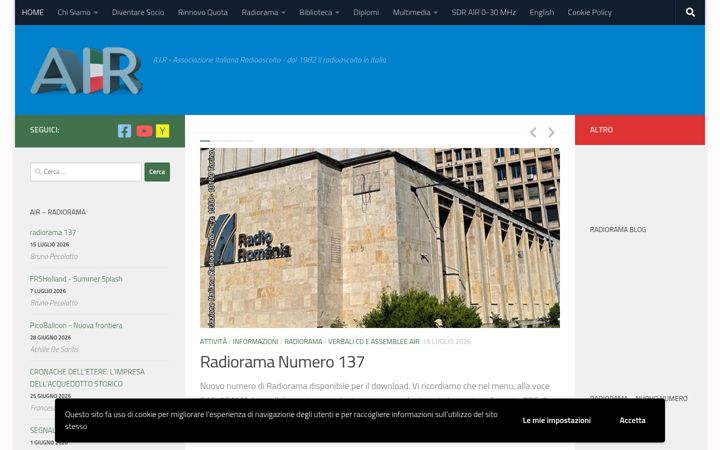Show next slide with right arrow
Screen dimensions: 720x450
(551, 132)
